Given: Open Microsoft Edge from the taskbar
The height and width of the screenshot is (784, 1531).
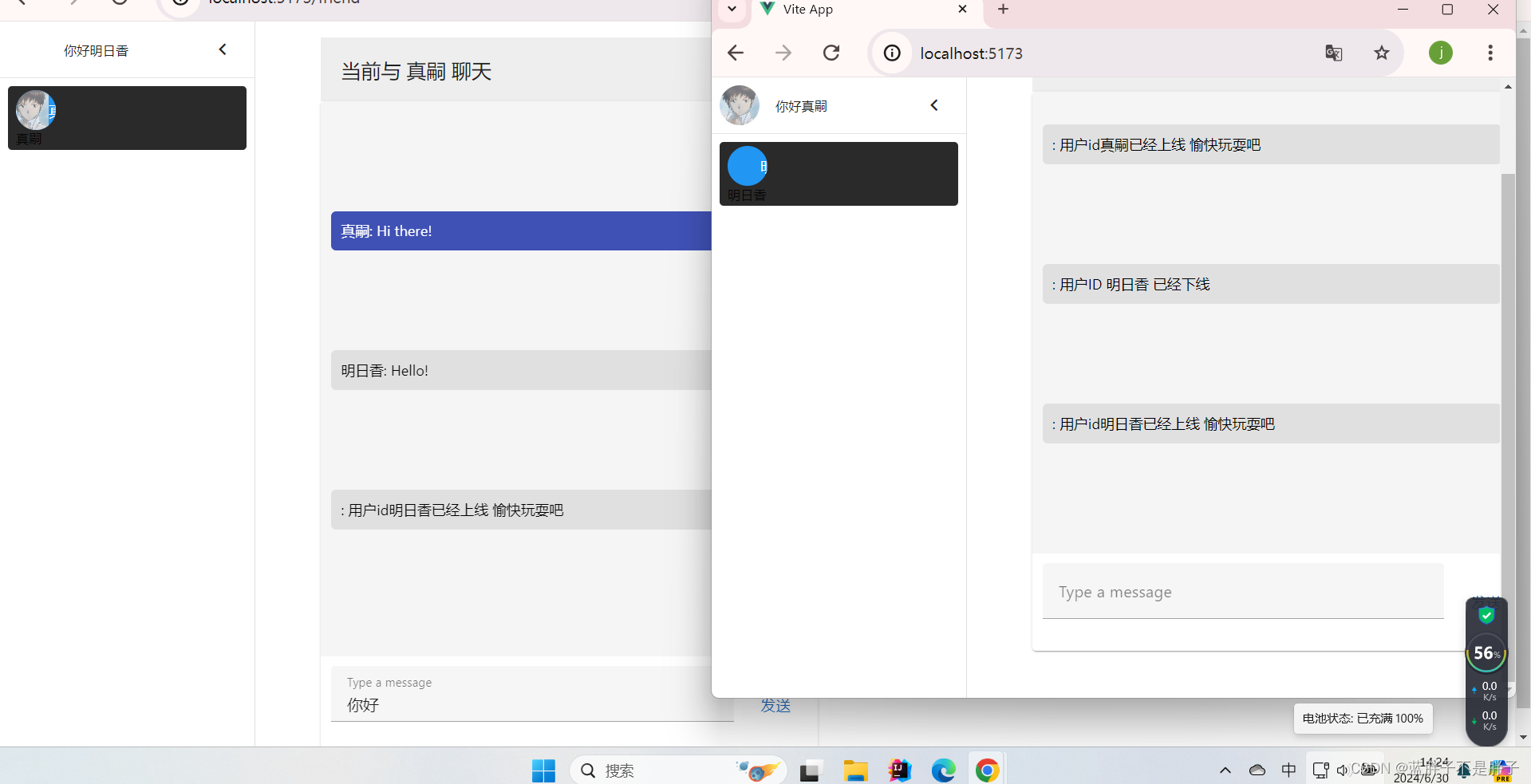Looking at the screenshot, I should click(944, 770).
